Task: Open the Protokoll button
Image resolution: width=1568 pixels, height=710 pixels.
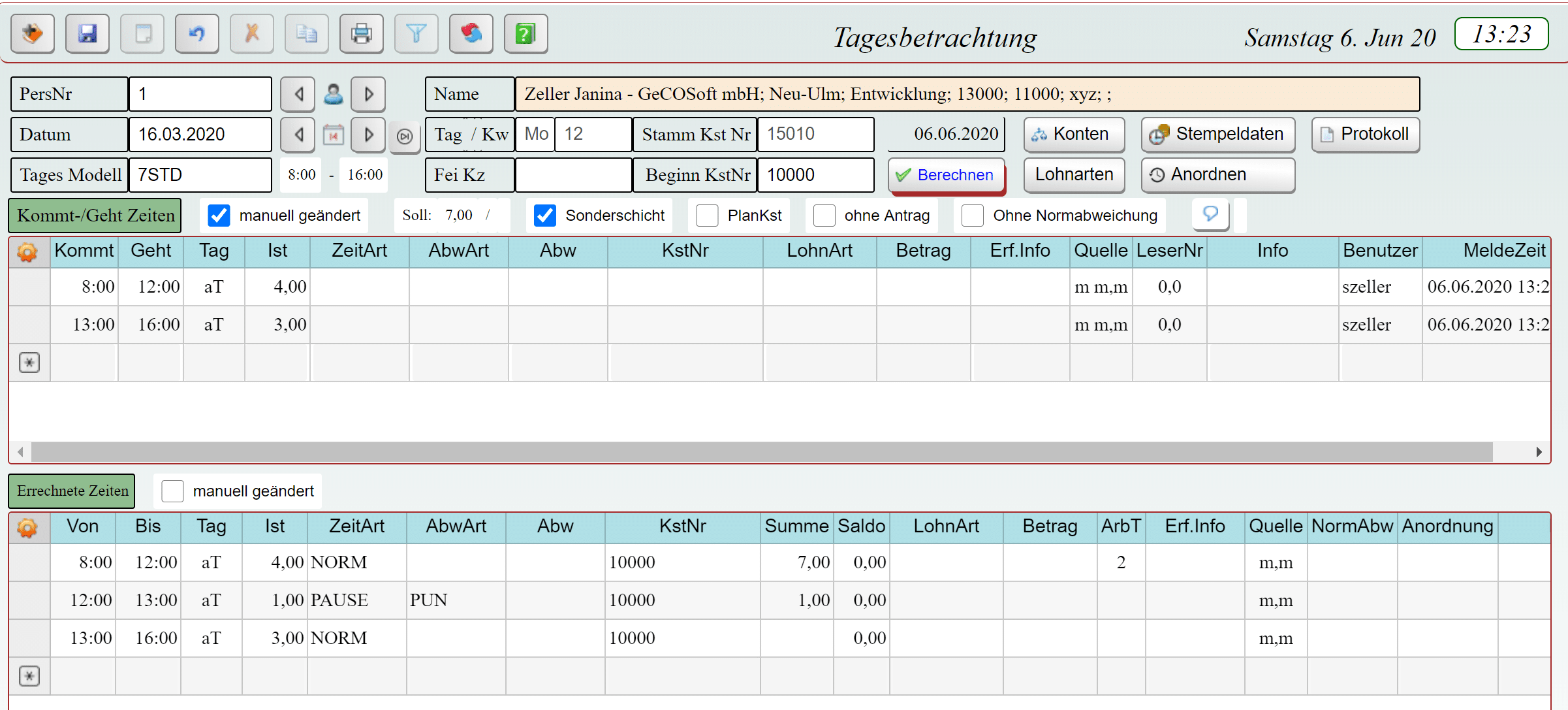Action: pos(1366,135)
